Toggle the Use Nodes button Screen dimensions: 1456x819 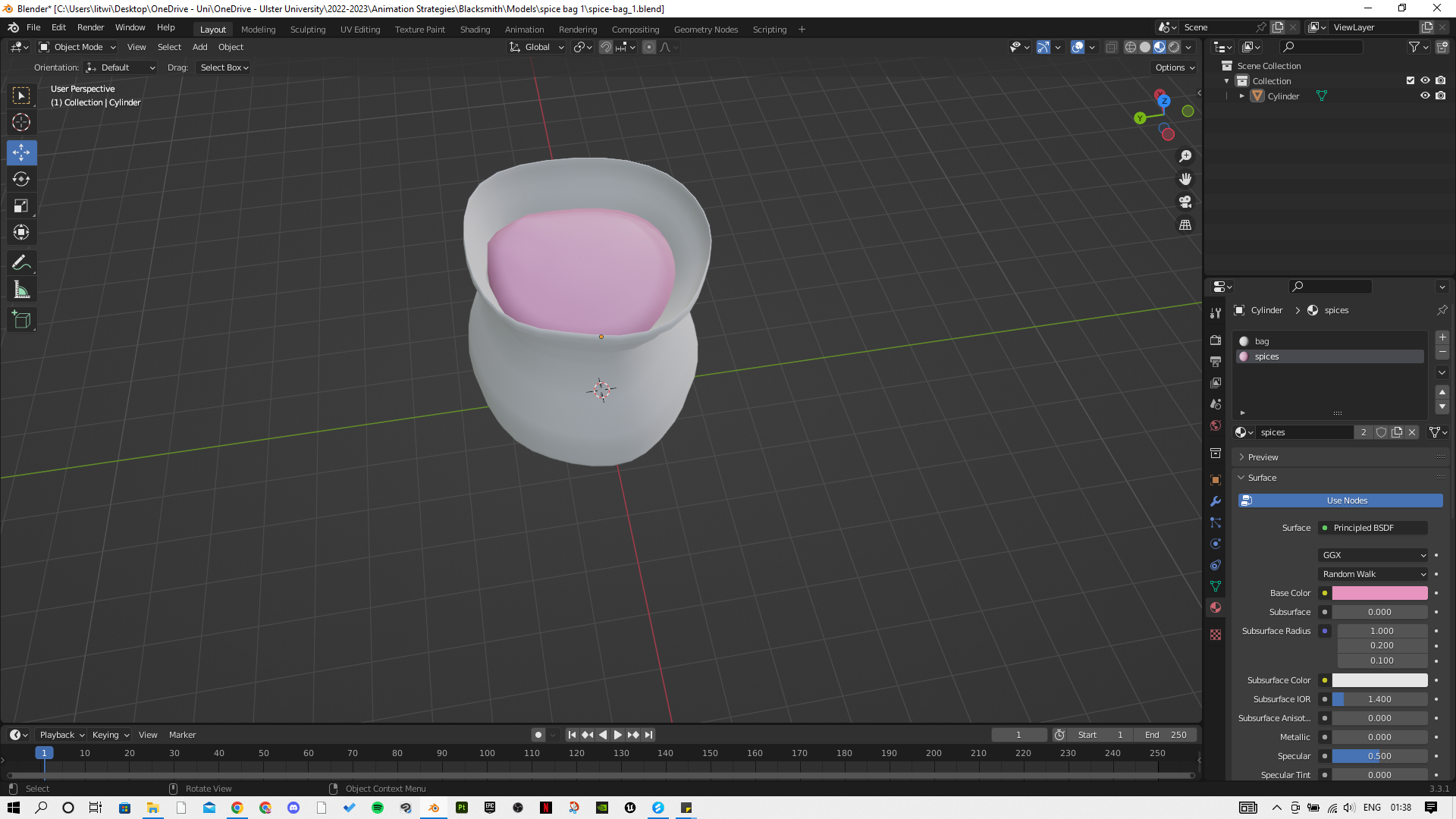1340,500
